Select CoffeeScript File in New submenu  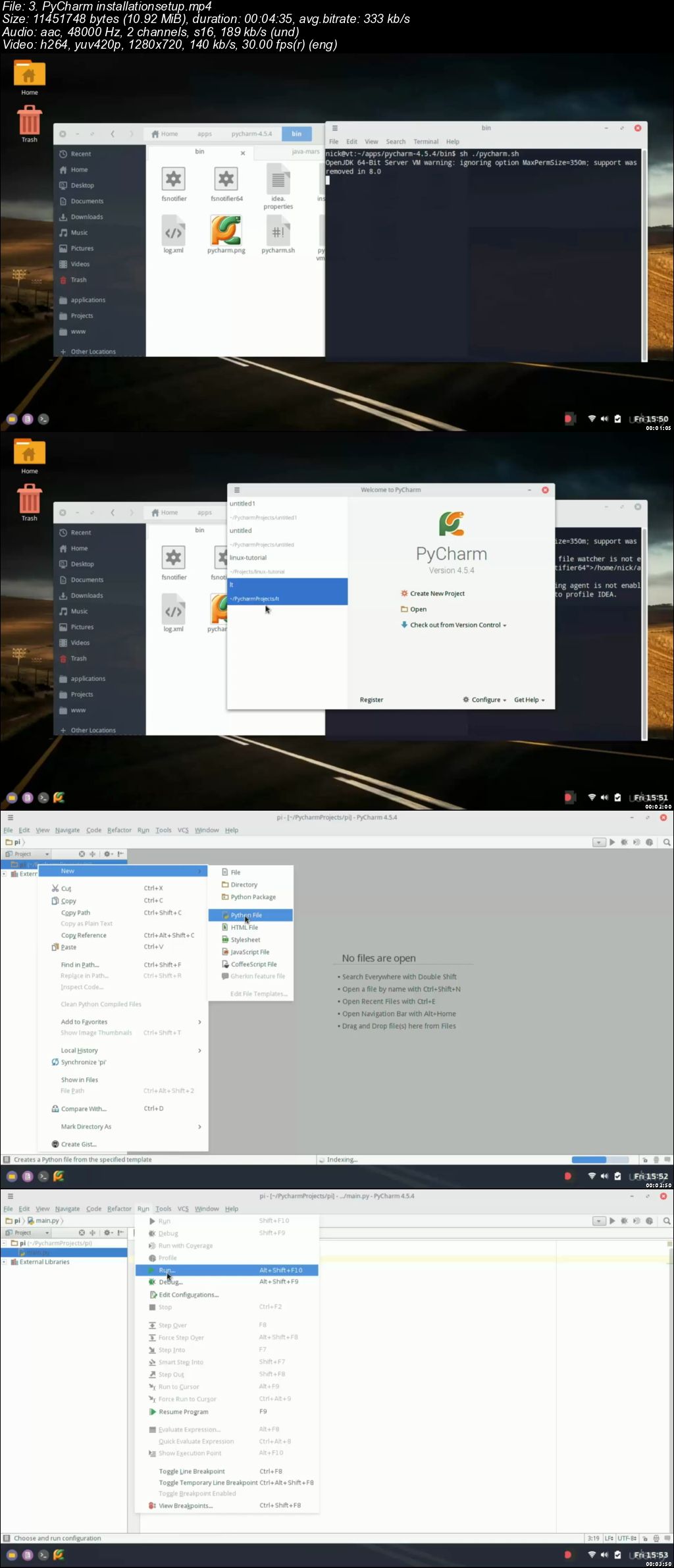(251, 964)
